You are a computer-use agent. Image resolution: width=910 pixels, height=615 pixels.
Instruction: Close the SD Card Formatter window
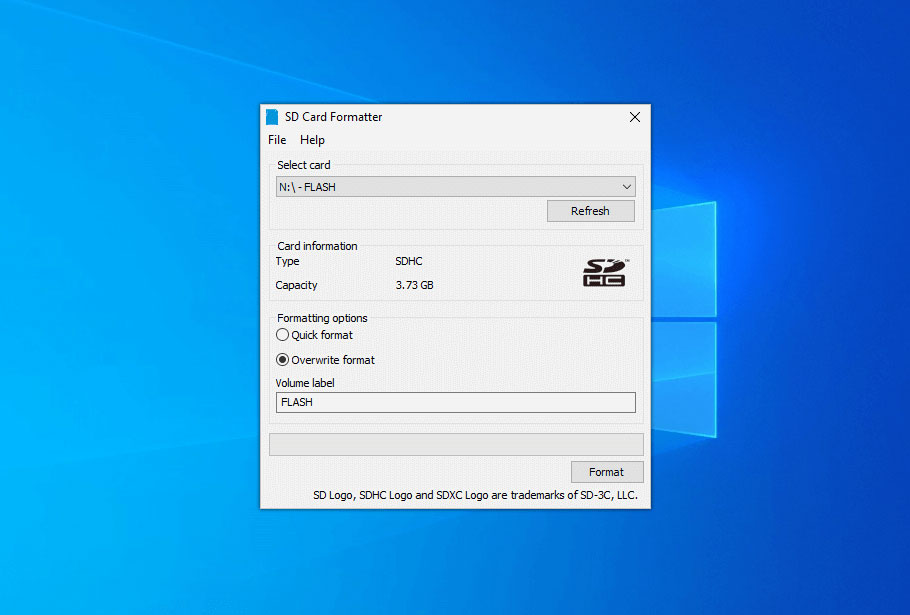tap(635, 117)
